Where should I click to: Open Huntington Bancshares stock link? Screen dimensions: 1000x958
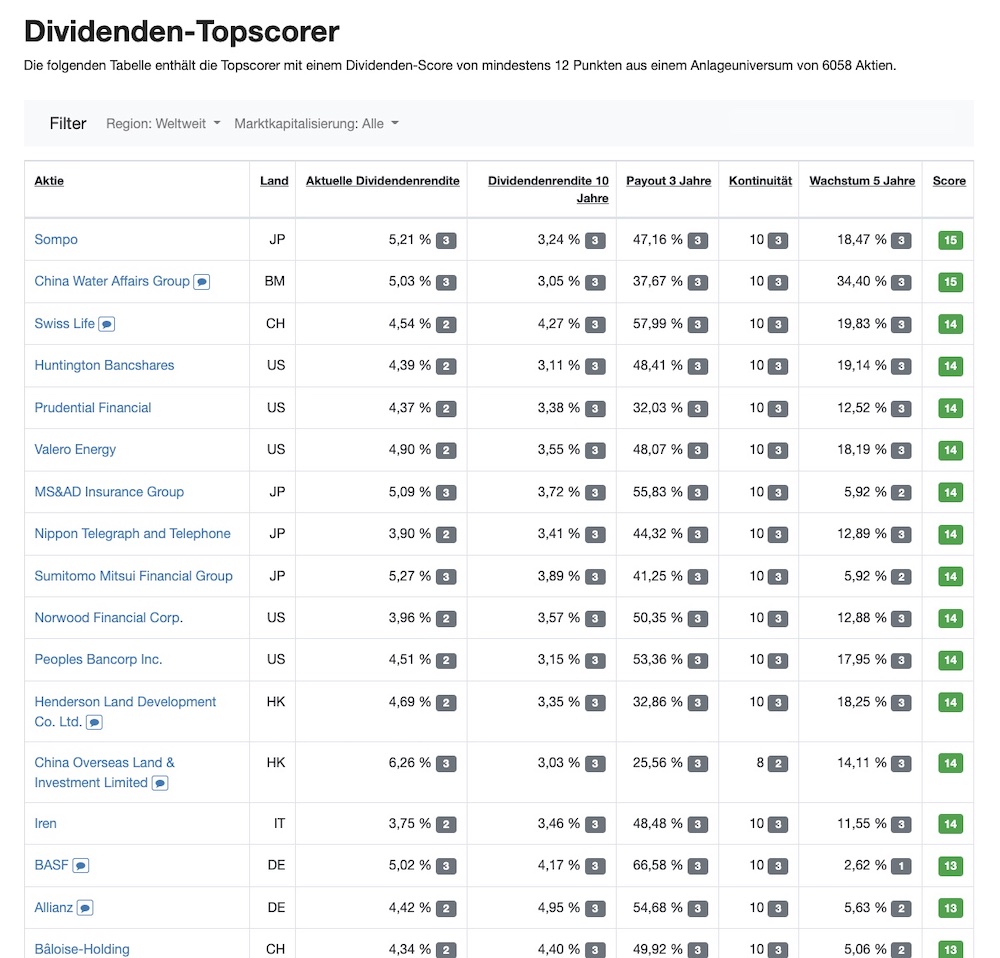pyautogui.click(x=104, y=365)
